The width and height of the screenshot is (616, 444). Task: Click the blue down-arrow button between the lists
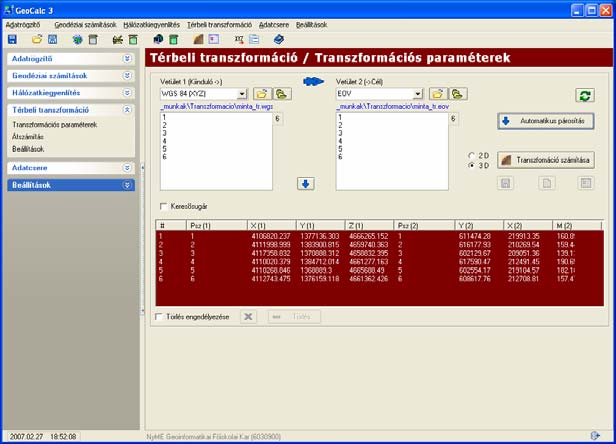[x=306, y=183]
